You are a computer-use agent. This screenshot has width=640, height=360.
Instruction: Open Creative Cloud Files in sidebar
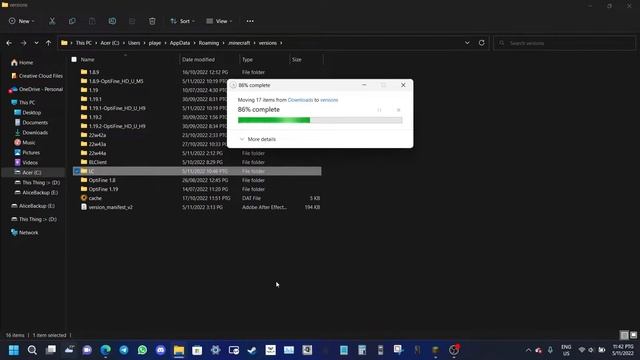37,76
